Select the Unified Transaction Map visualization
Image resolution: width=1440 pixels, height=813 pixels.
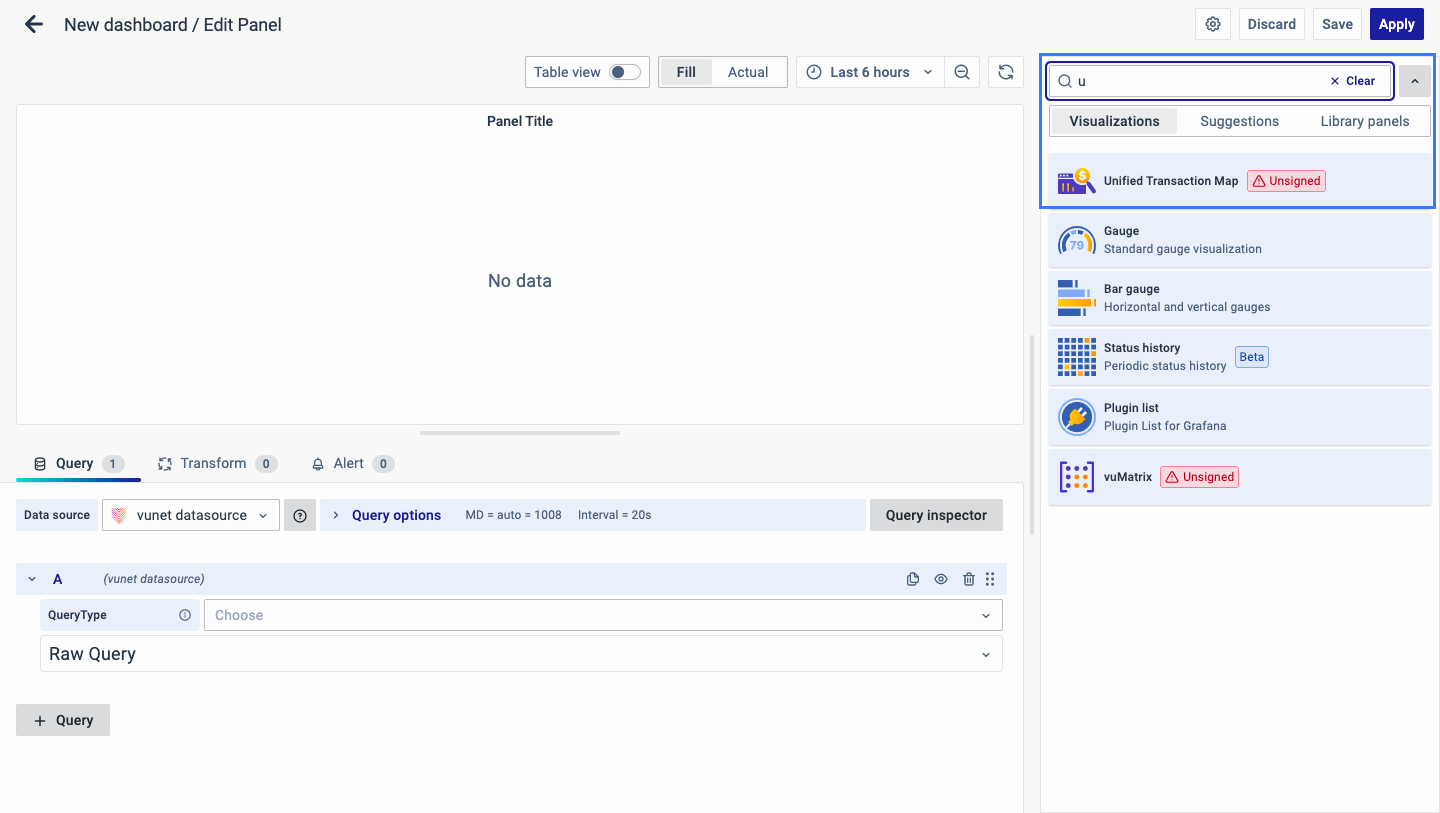click(1170, 181)
